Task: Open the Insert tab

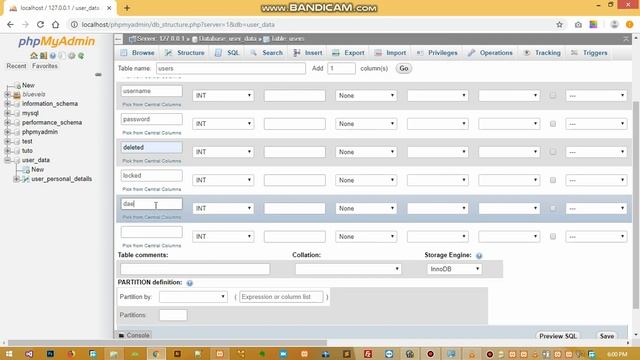Action: (x=308, y=53)
